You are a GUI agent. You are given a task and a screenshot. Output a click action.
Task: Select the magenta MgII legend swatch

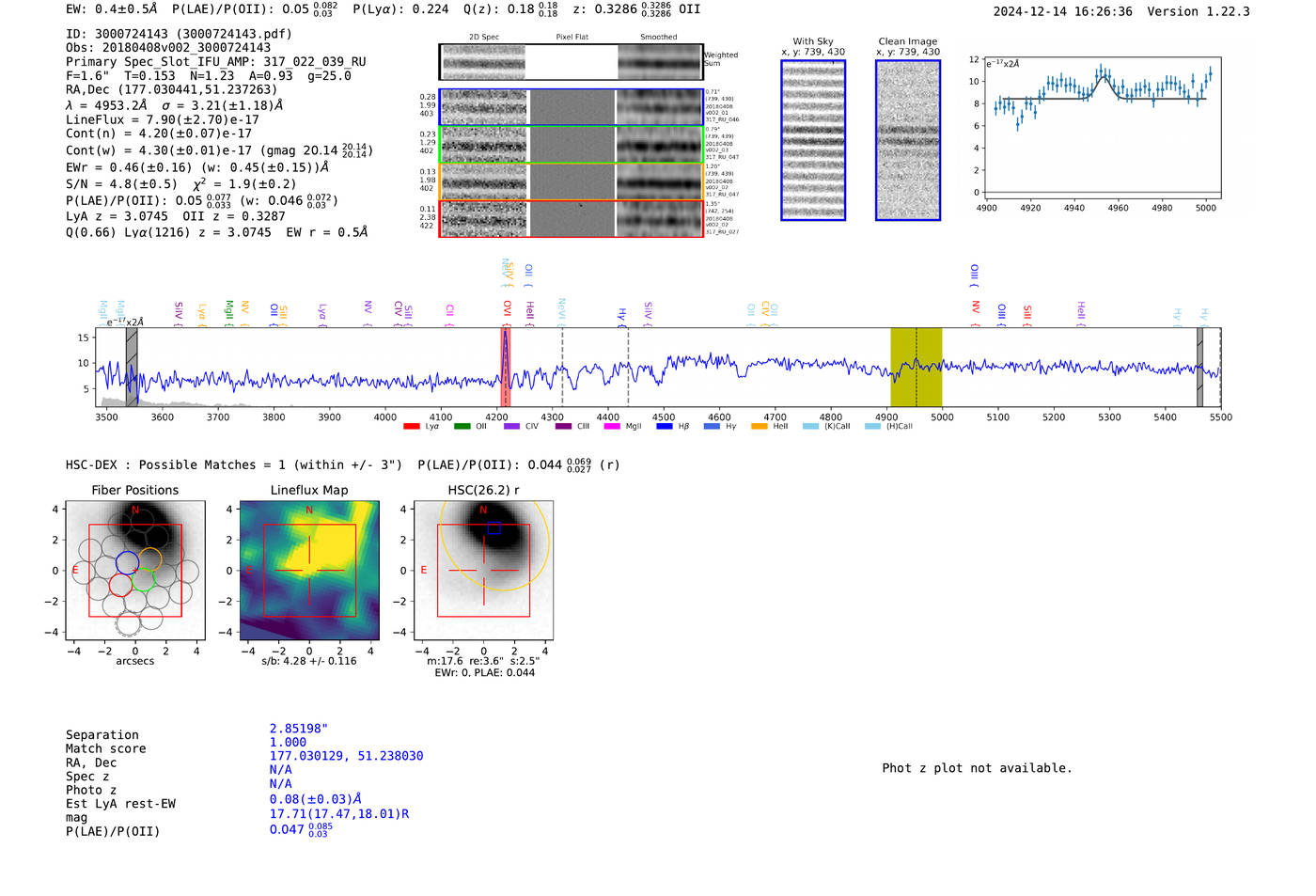coord(612,427)
